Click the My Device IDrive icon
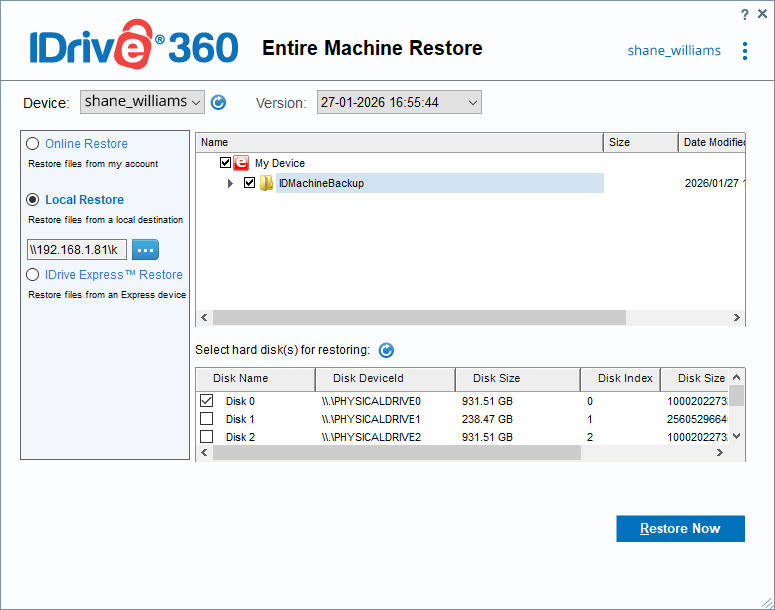The width and height of the screenshot is (775, 610). point(241,163)
